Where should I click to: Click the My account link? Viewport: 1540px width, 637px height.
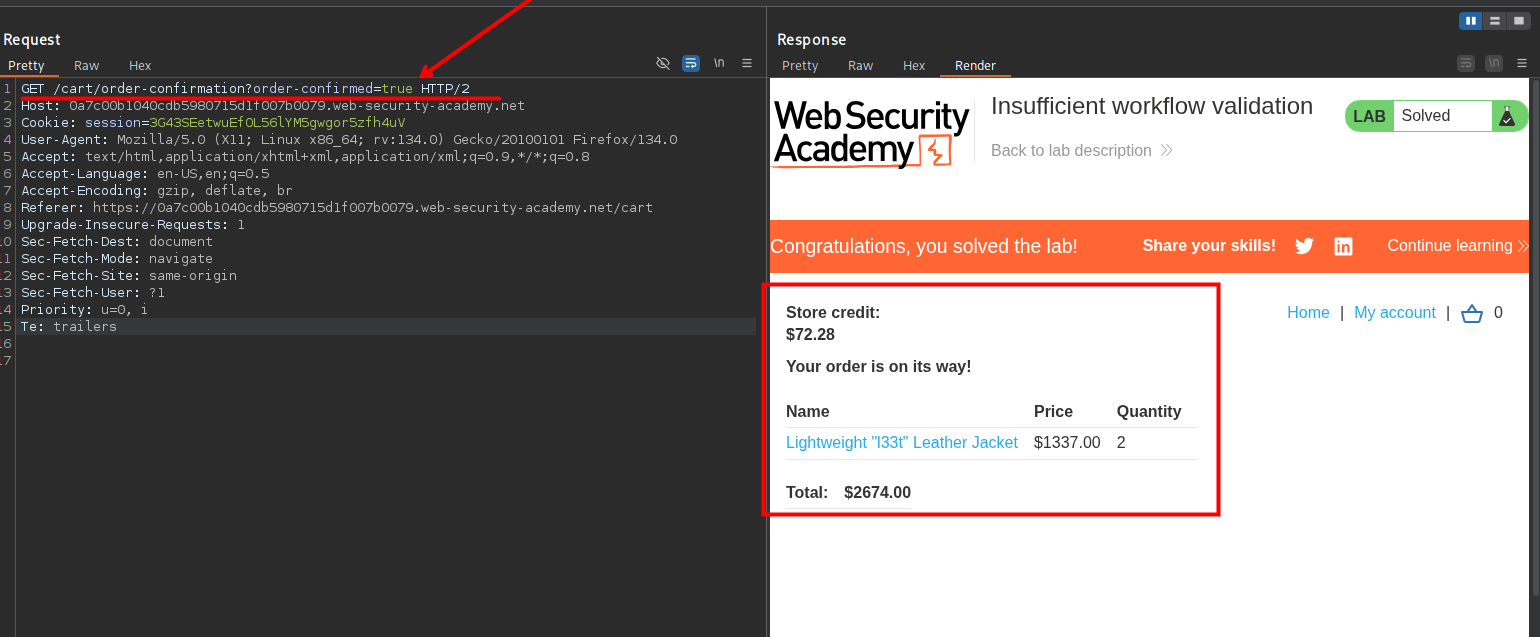(1394, 313)
